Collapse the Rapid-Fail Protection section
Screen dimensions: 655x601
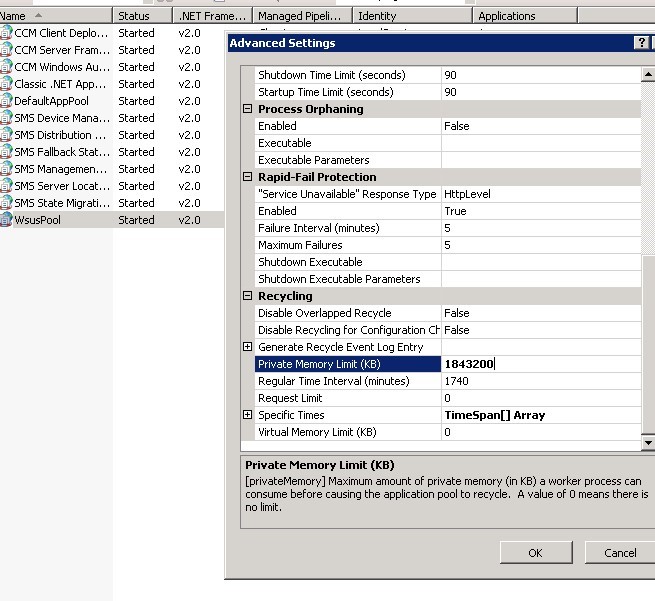tap(247, 177)
